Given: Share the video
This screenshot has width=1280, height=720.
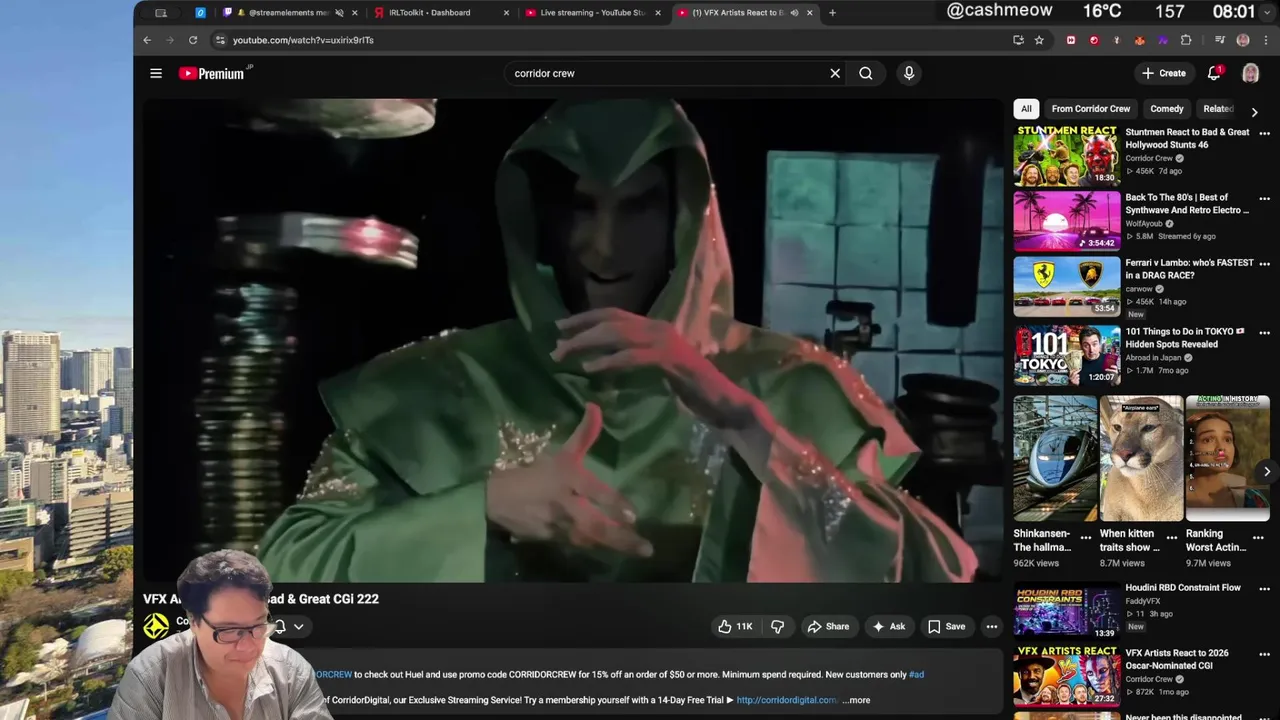Looking at the screenshot, I should tap(828, 627).
